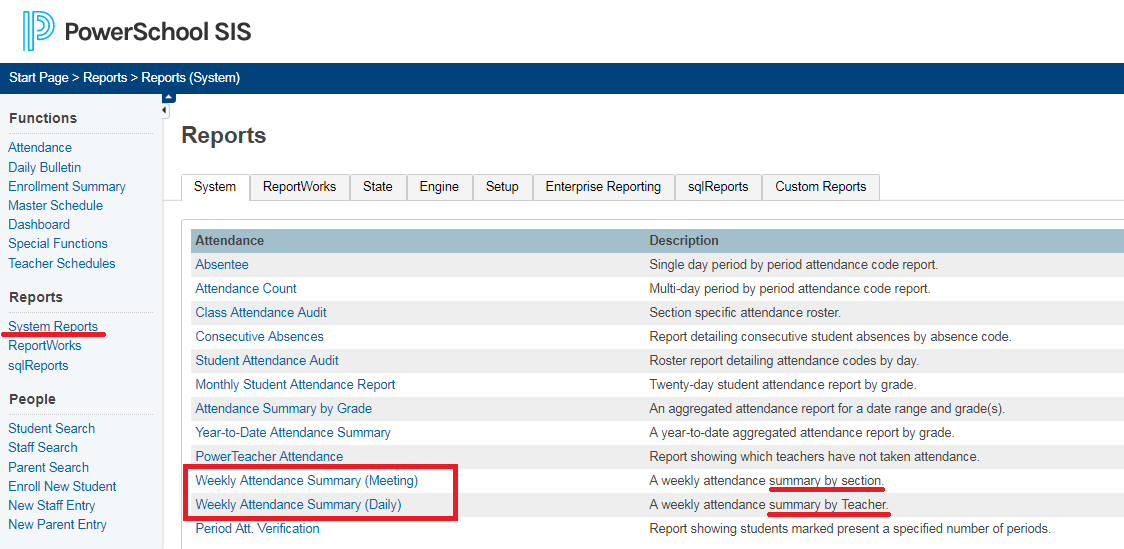Click the PowerSchool SIS logo
Screen dimensions: 1124x549
(137, 31)
